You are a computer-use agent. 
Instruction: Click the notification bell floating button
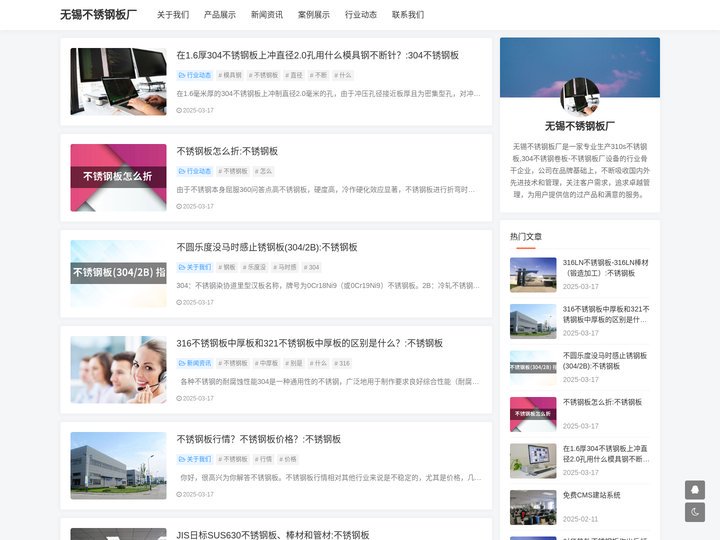pos(695,490)
